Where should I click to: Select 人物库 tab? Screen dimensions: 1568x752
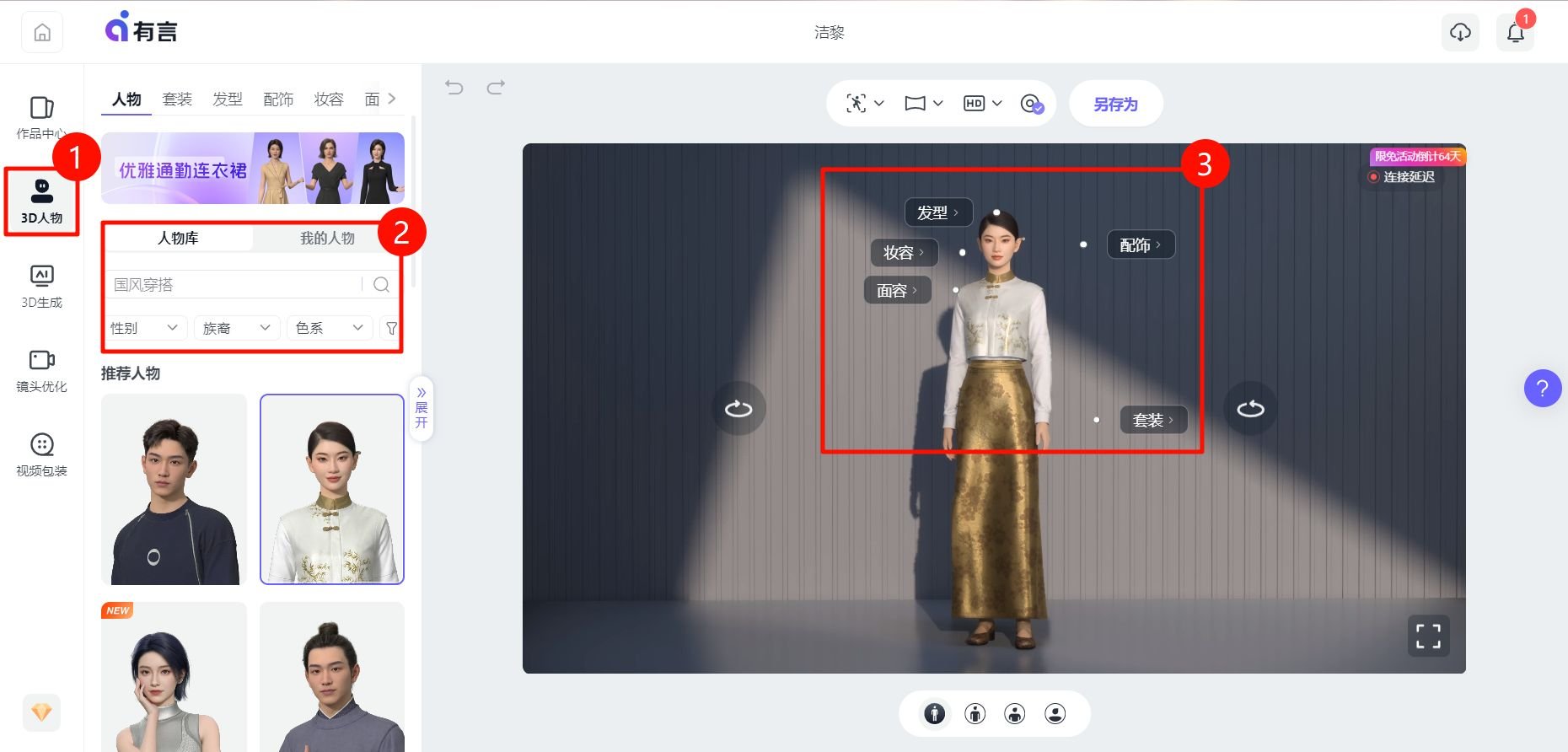pos(179,239)
